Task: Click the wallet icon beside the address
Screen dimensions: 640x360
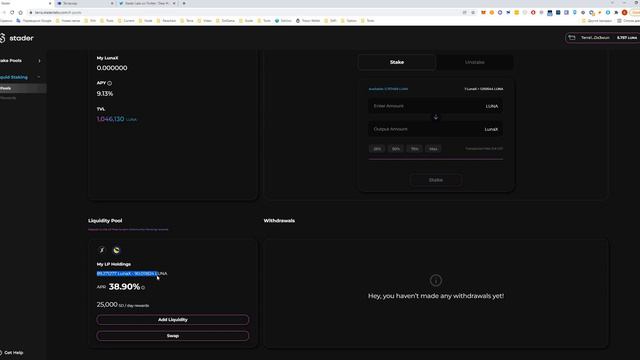Action: 572,38
